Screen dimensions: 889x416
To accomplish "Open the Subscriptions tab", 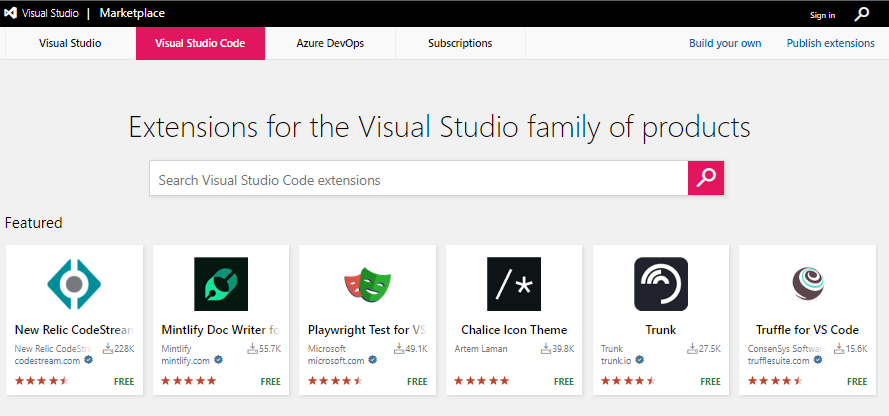I will coord(460,43).
